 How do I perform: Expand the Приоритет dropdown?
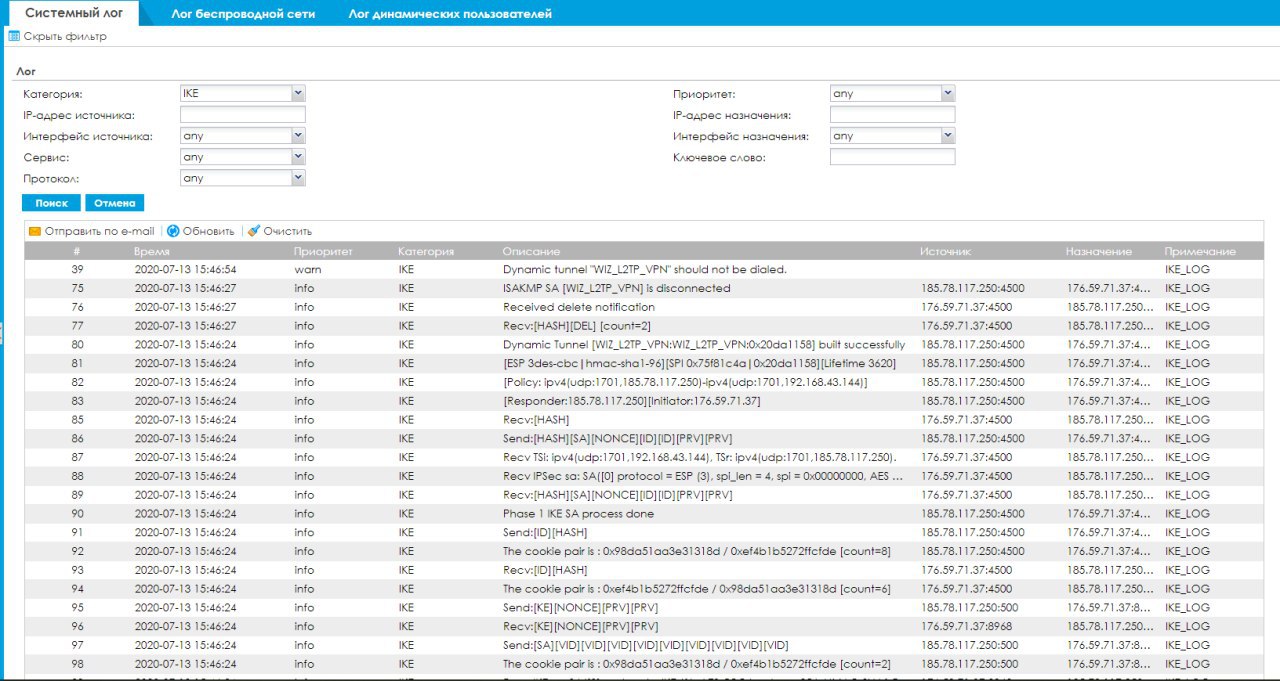(x=892, y=93)
